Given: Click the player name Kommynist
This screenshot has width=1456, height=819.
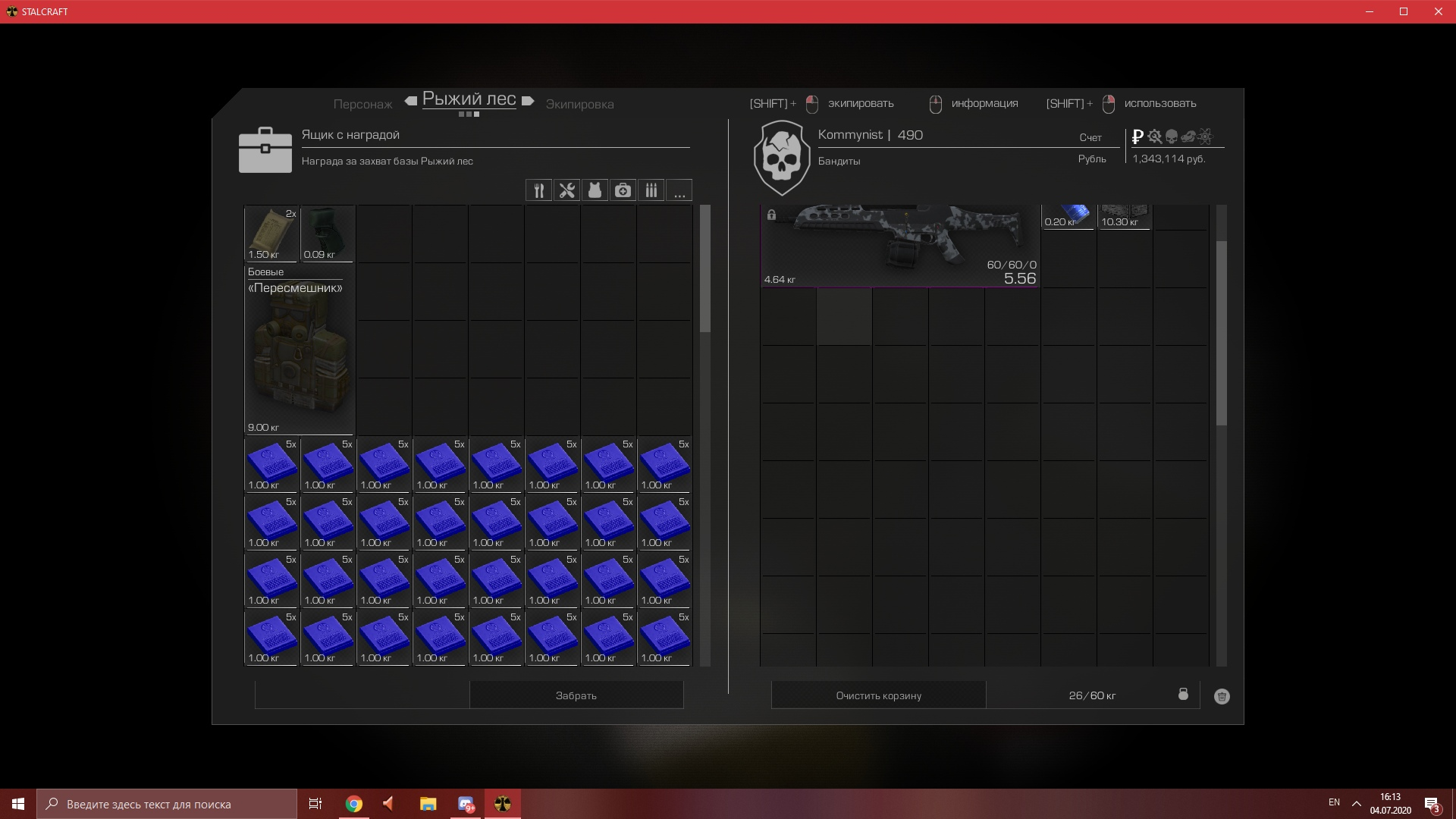Looking at the screenshot, I should pos(850,135).
